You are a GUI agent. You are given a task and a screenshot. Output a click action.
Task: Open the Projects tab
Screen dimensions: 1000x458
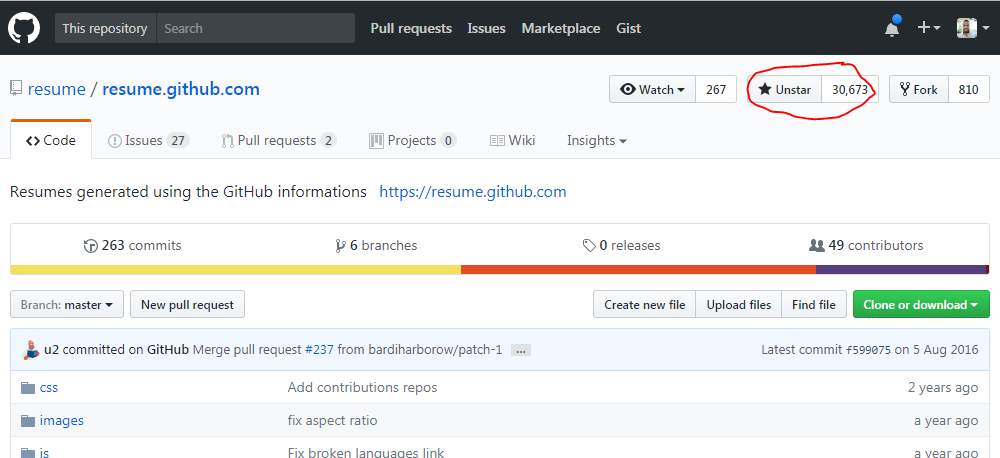(x=413, y=140)
